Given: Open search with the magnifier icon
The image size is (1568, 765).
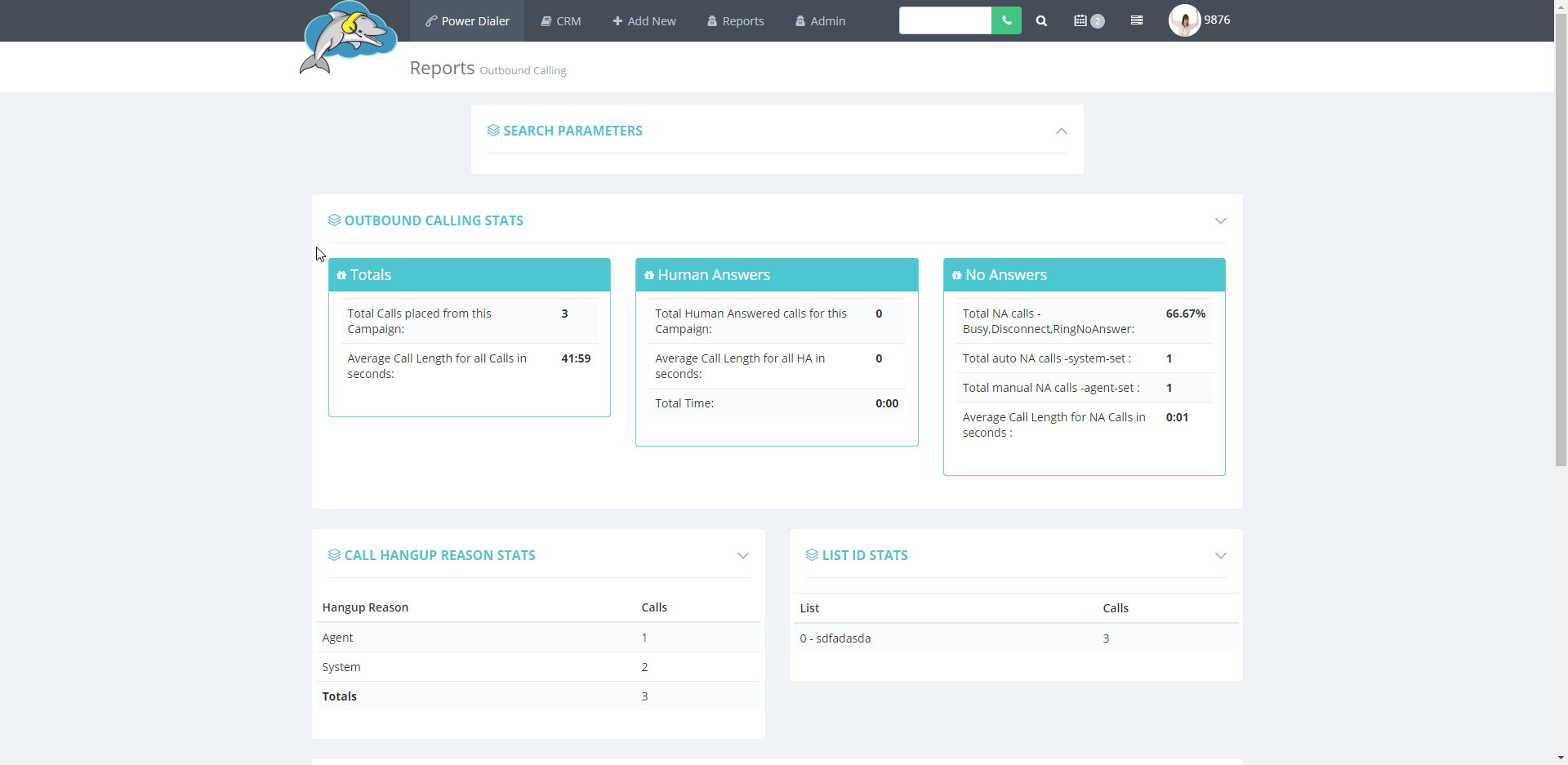Looking at the screenshot, I should click(x=1041, y=21).
